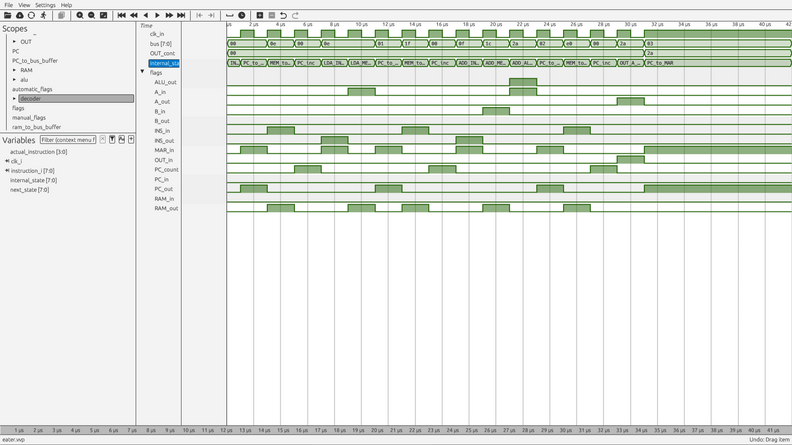Click the step right arrow icon

(157, 15)
